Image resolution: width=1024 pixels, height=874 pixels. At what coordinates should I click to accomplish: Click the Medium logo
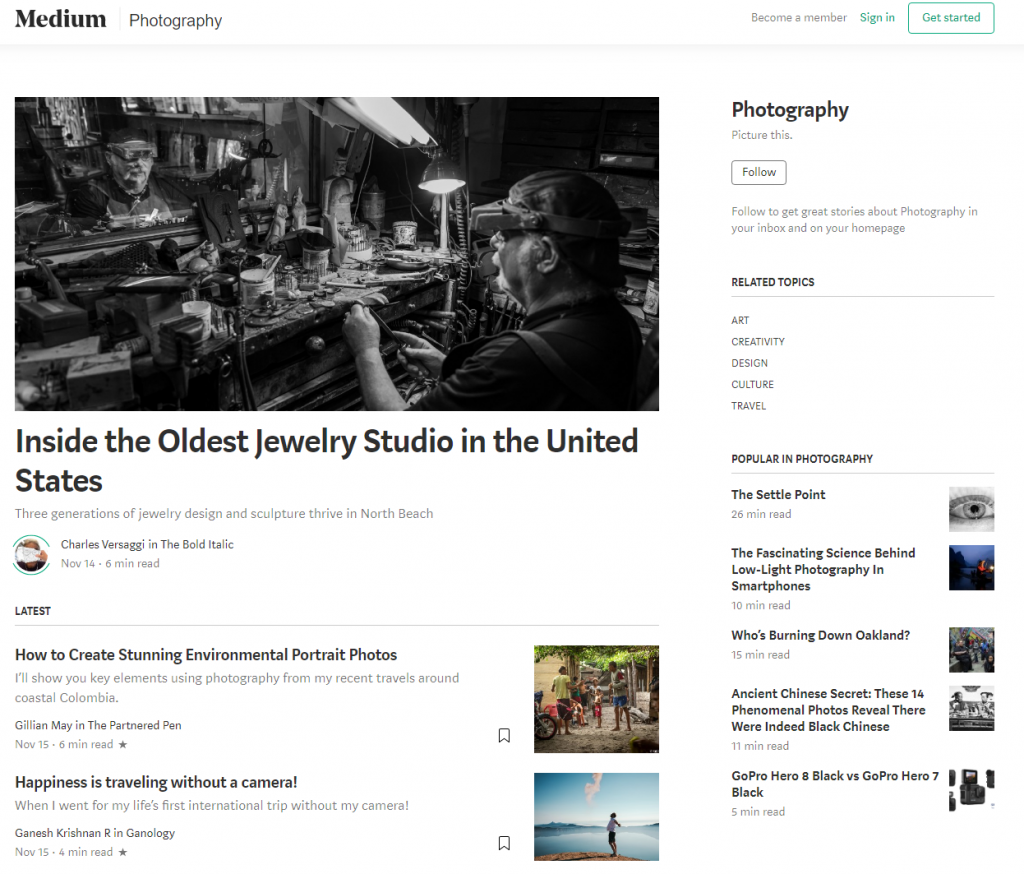point(61,19)
